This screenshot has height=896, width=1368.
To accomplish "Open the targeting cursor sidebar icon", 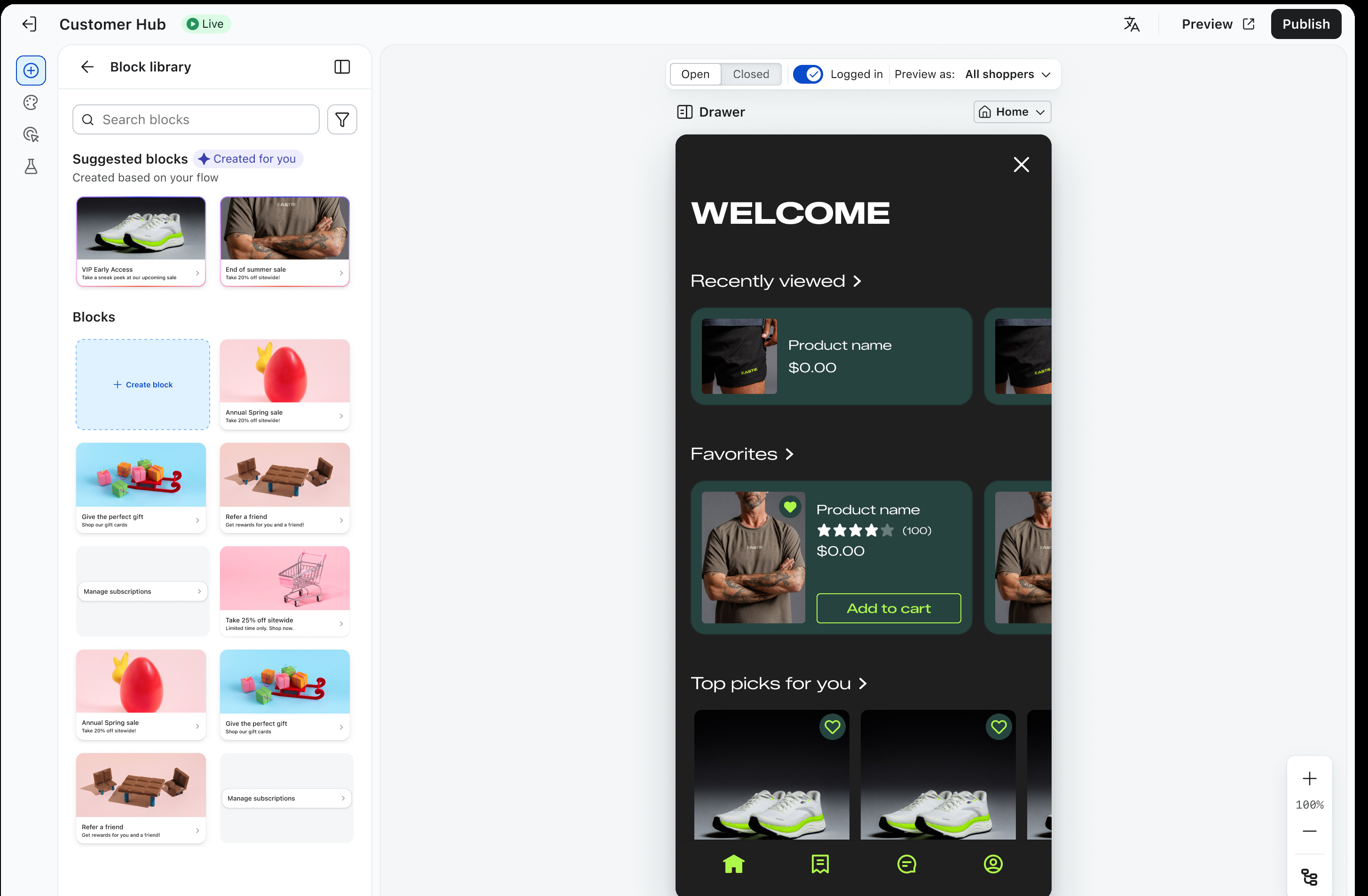I will 31,134.
